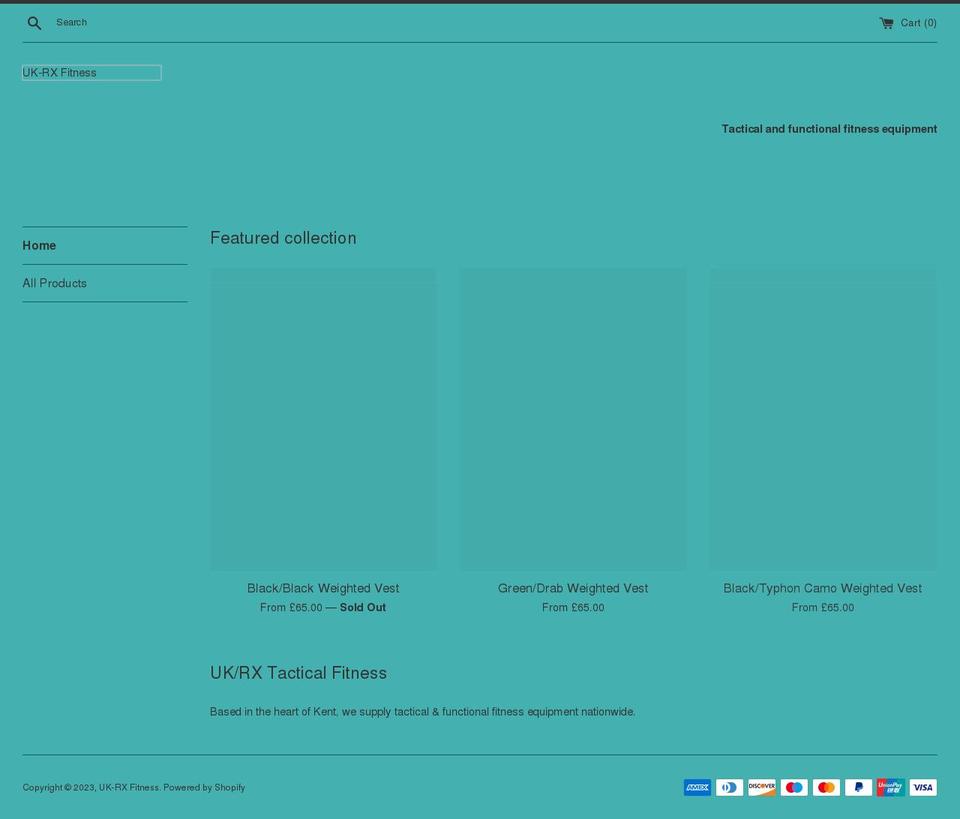Click the shopping cart icon
Screen dimensions: 960x819
tap(886, 23)
